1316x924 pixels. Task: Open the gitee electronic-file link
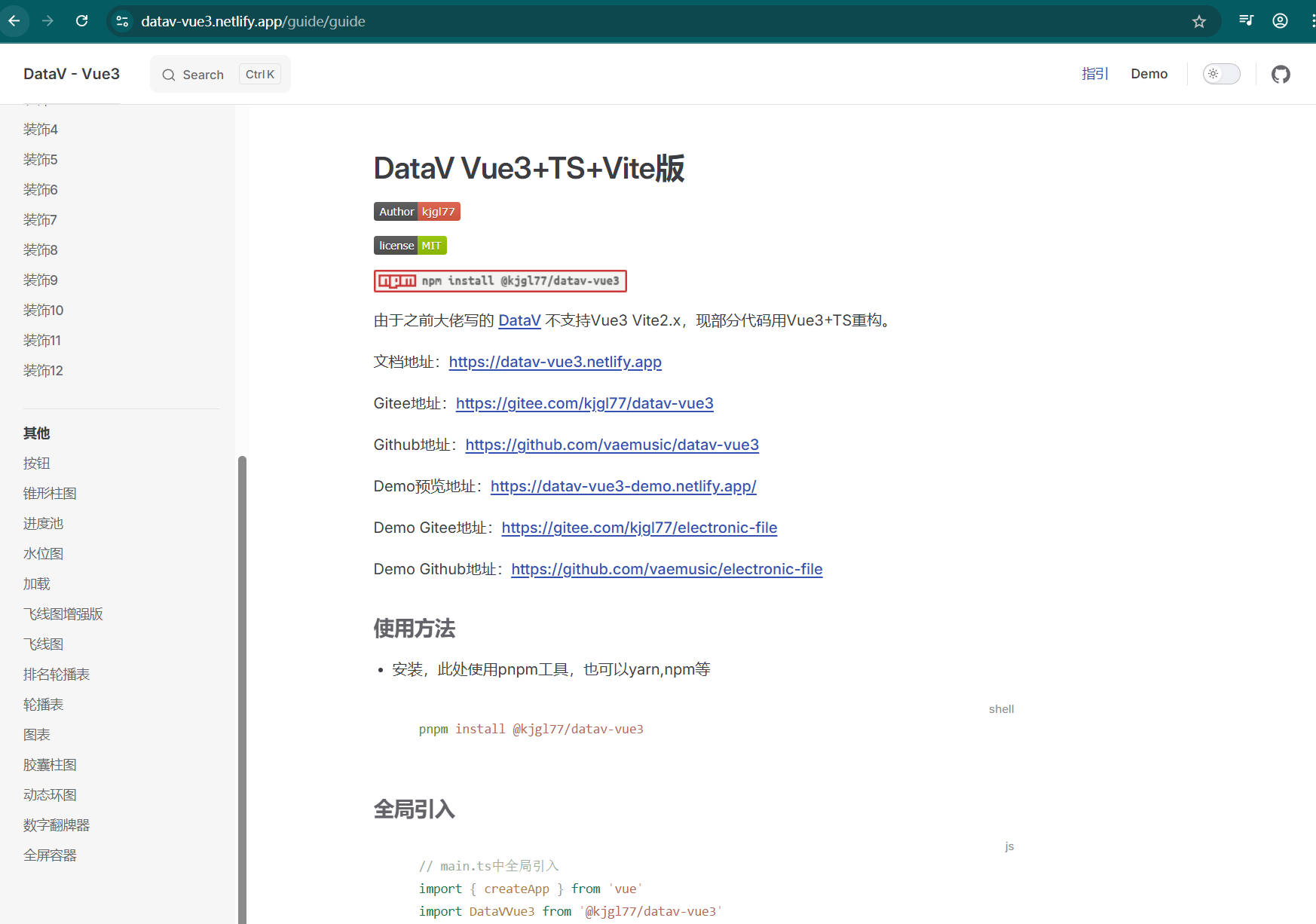click(639, 528)
